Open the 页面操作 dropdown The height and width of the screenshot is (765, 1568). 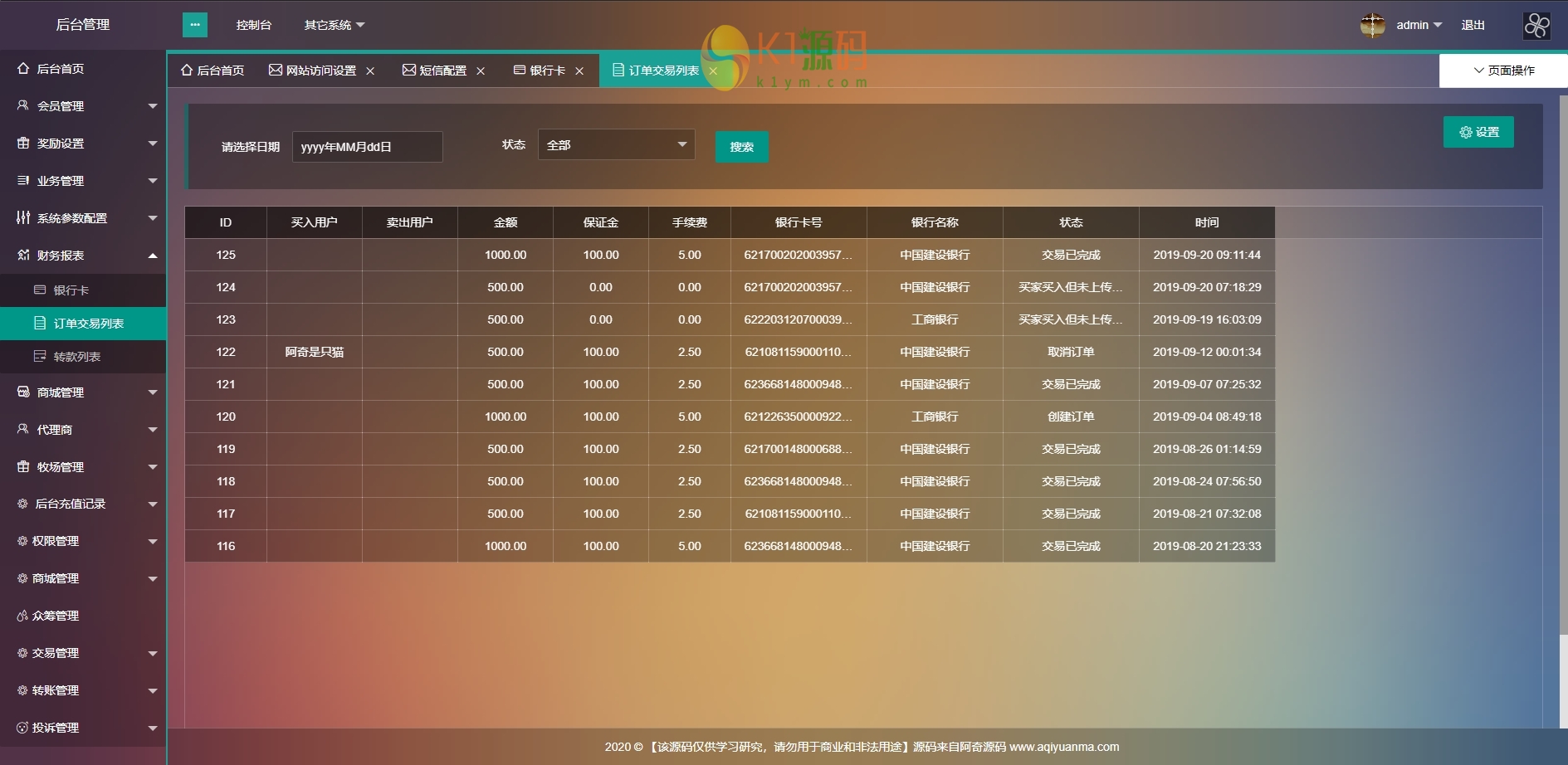pyautogui.click(x=1503, y=71)
